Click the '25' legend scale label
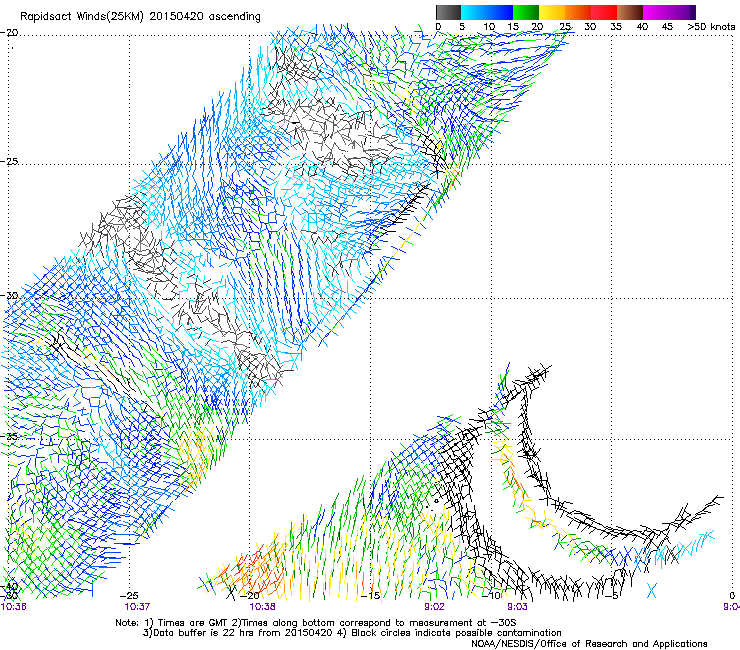Screen dimensions: 740x650 (x=564, y=27)
